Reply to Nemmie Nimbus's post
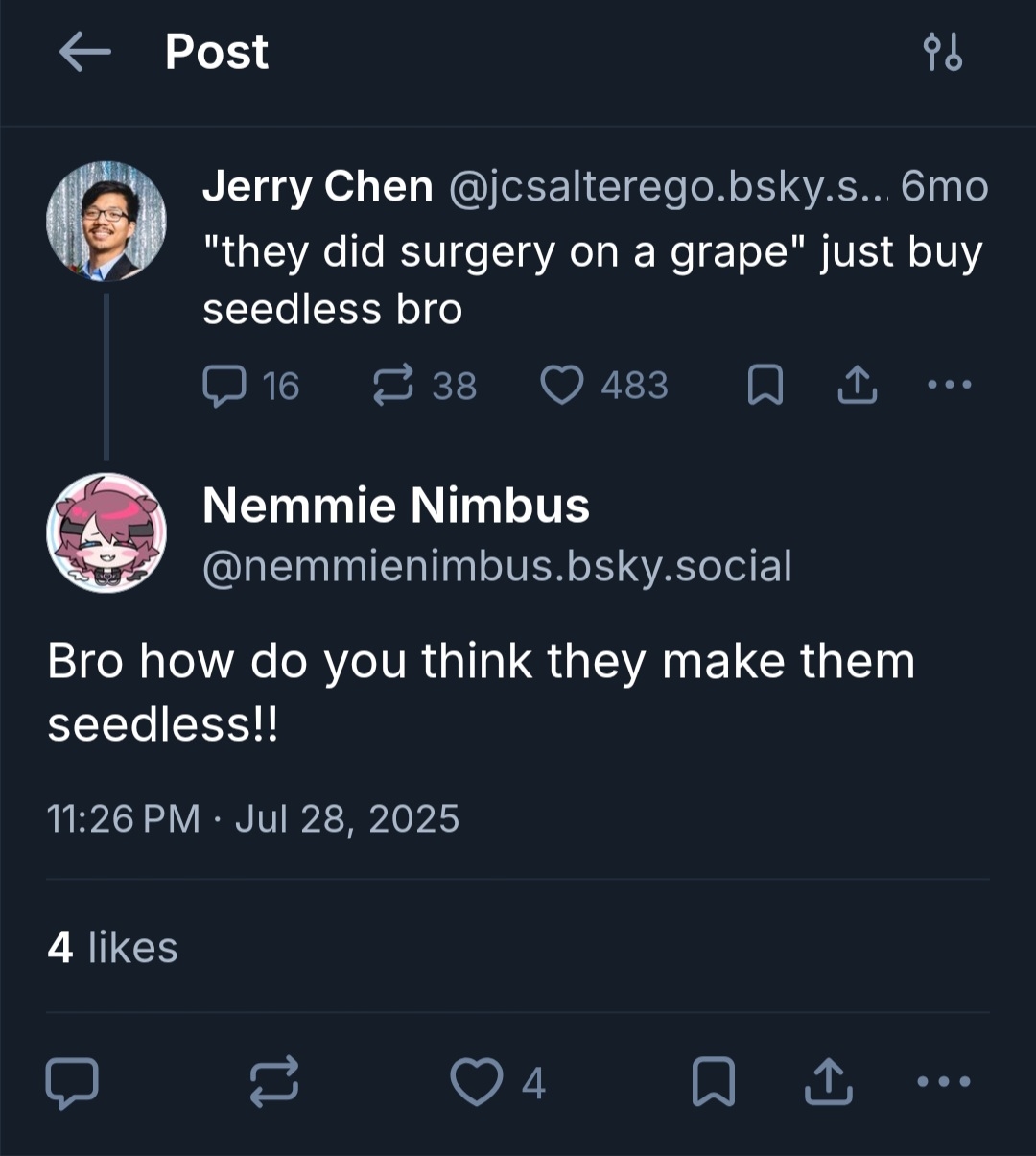 [x=72, y=1082]
